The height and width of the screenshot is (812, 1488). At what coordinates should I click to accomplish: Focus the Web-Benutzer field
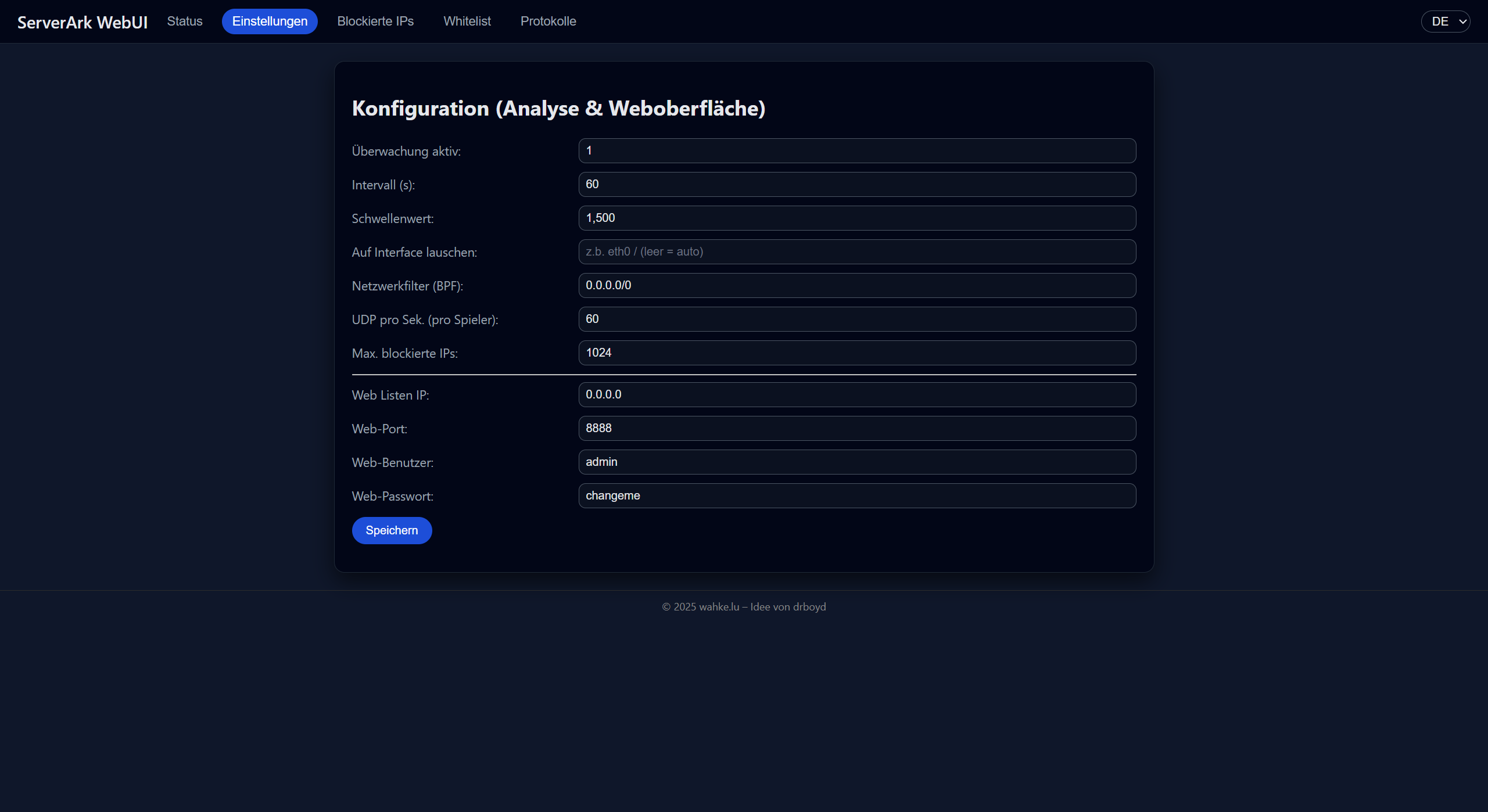857,462
